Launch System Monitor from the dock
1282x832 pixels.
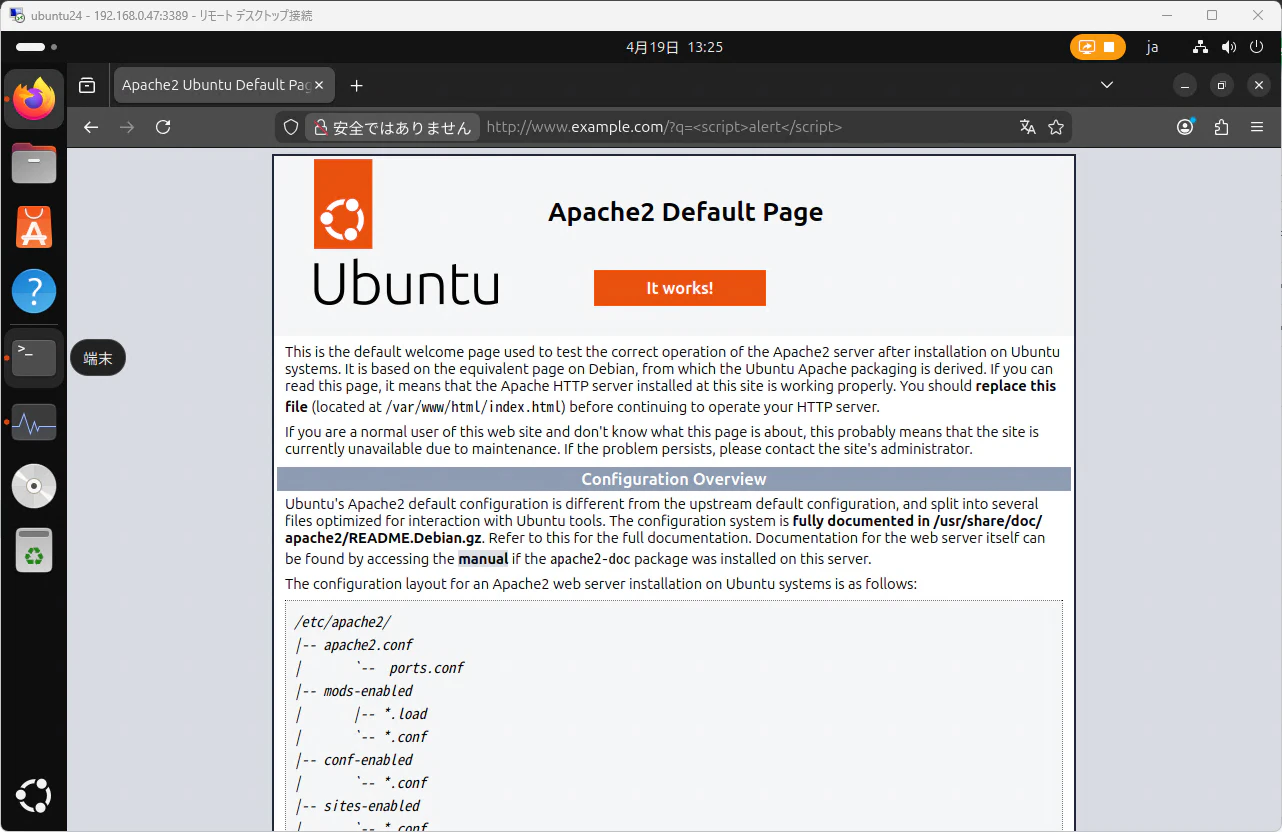point(34,422)
